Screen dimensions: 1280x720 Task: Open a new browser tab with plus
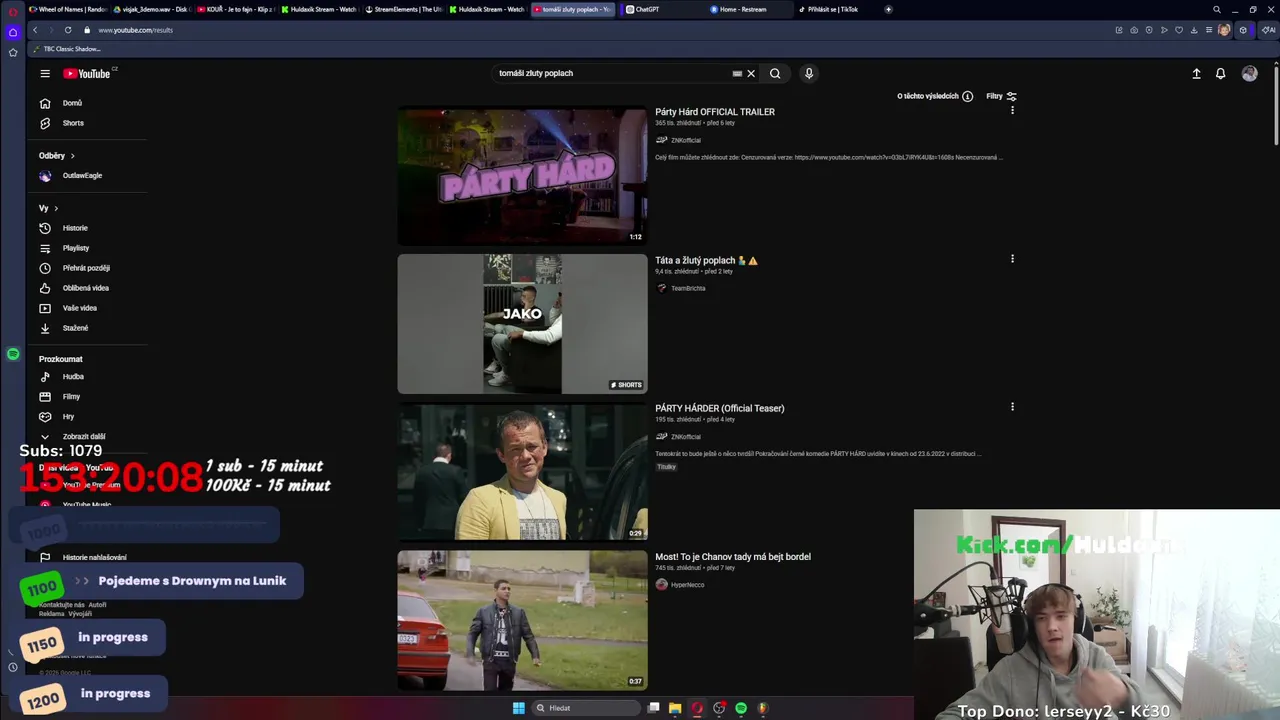click(888, 9)
